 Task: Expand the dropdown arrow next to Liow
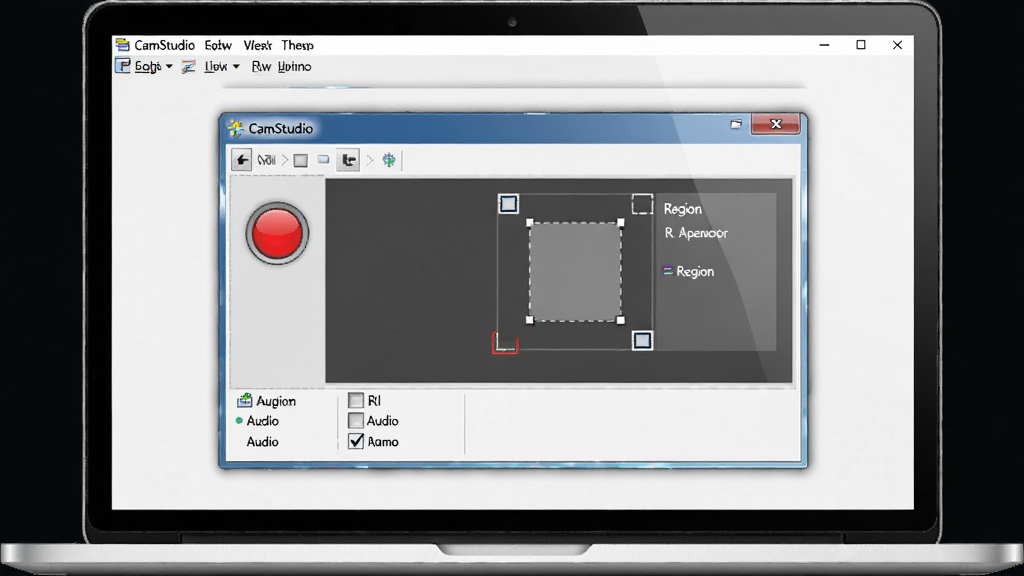tap(236, 67)
